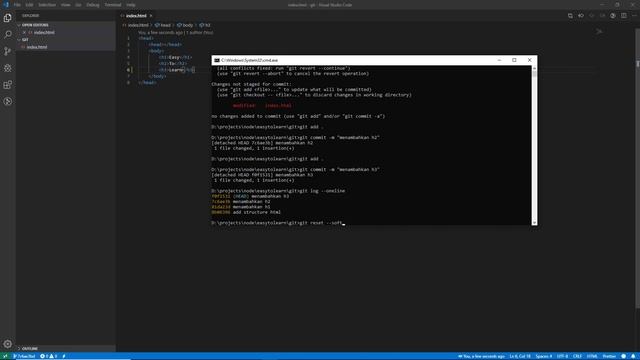Open the View menu

click(65, 5)
